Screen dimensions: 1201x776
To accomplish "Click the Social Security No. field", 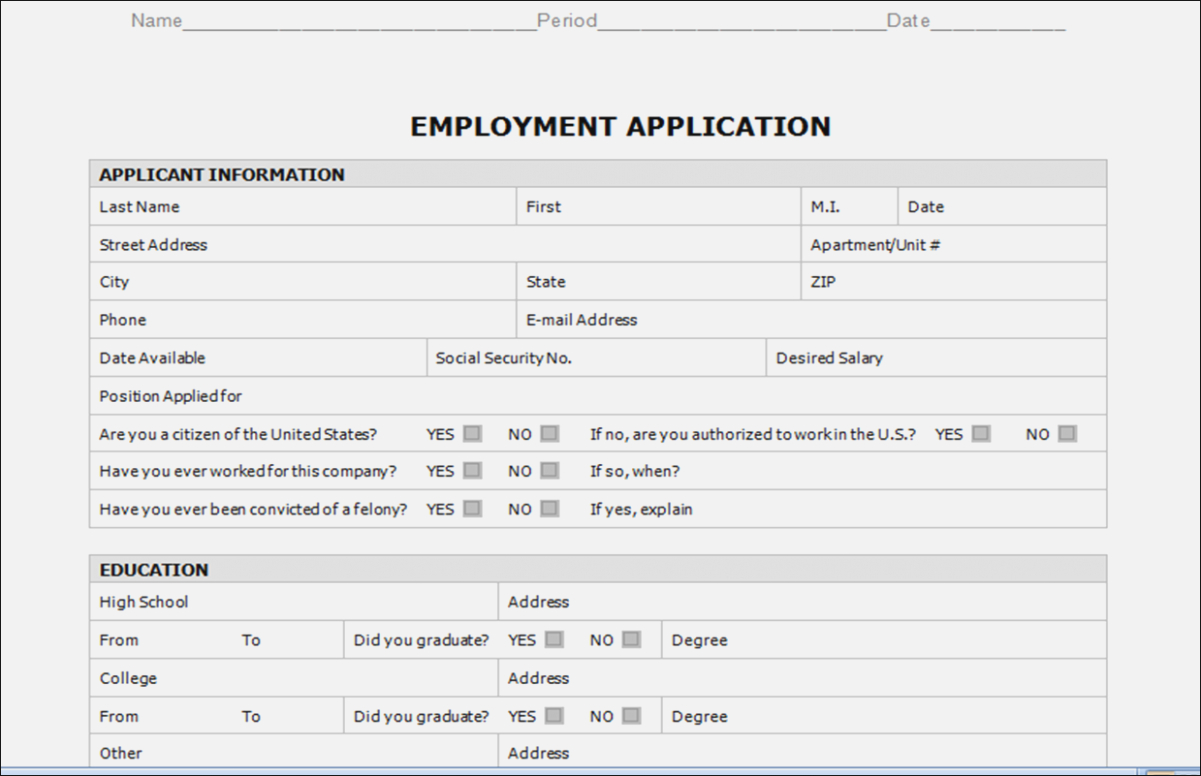I will coord(596,357).
